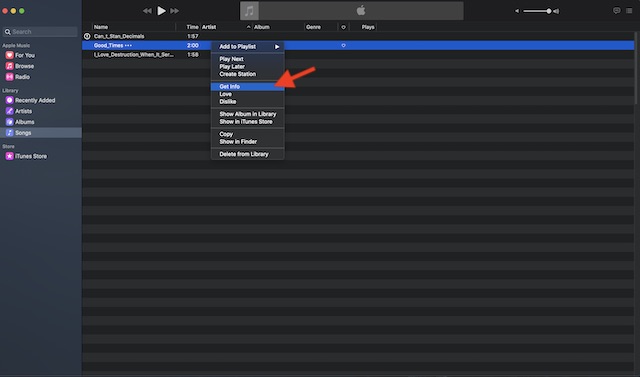Click the Browse music note icon
The image size is (640, 377).
pos(9,66)
